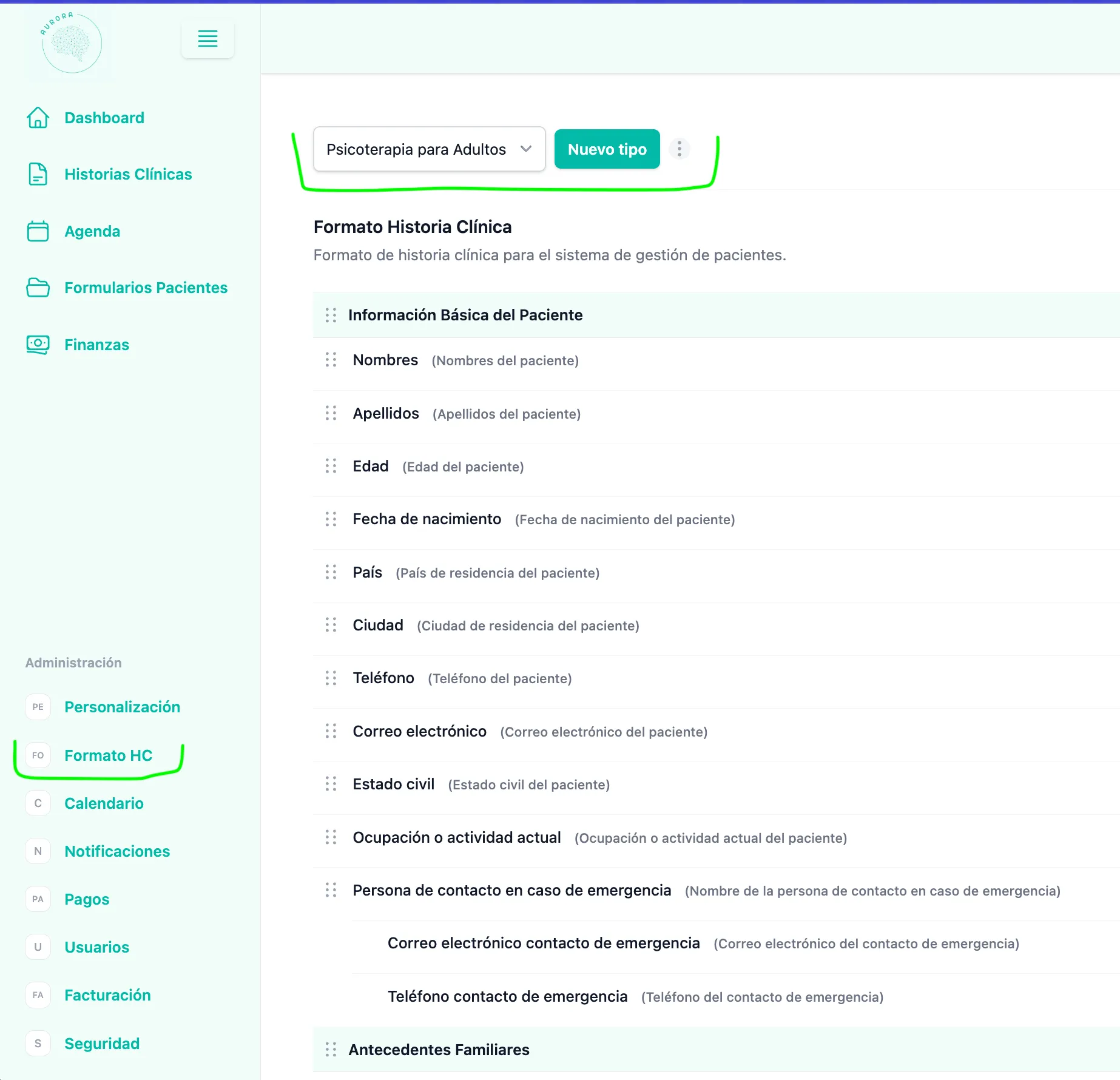Click the Agenda calendar icon

(38, 231)
